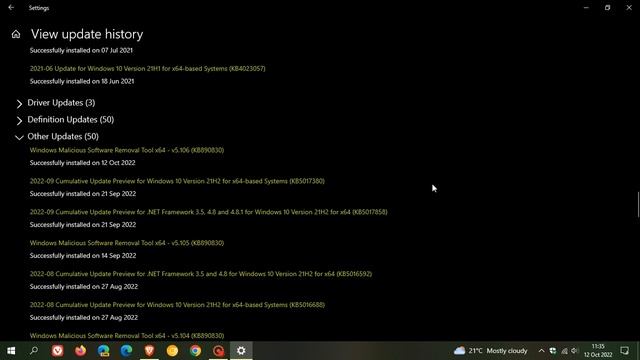
Task: Open Settings home via the house icon
Action: [16, 34]
